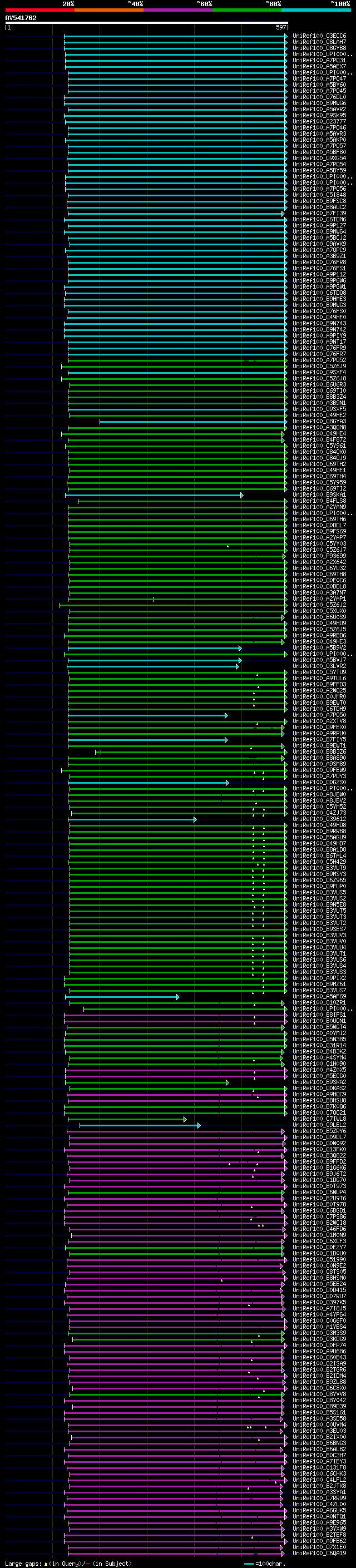Select hit label UniRef100_A3B921
This screenshot has width=356, height=1568.
(319, 256)
